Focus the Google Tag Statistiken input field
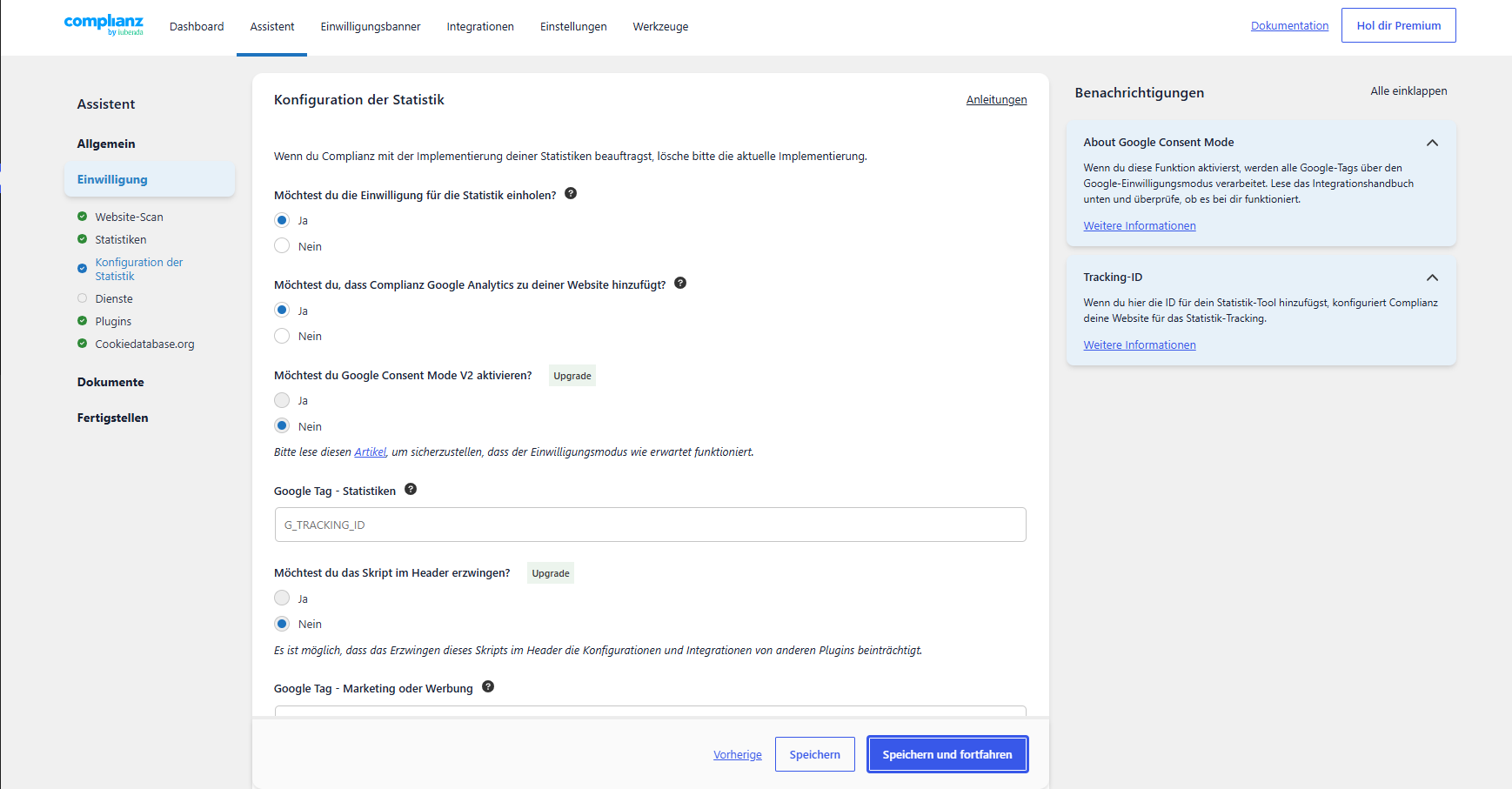 [651, 525]
